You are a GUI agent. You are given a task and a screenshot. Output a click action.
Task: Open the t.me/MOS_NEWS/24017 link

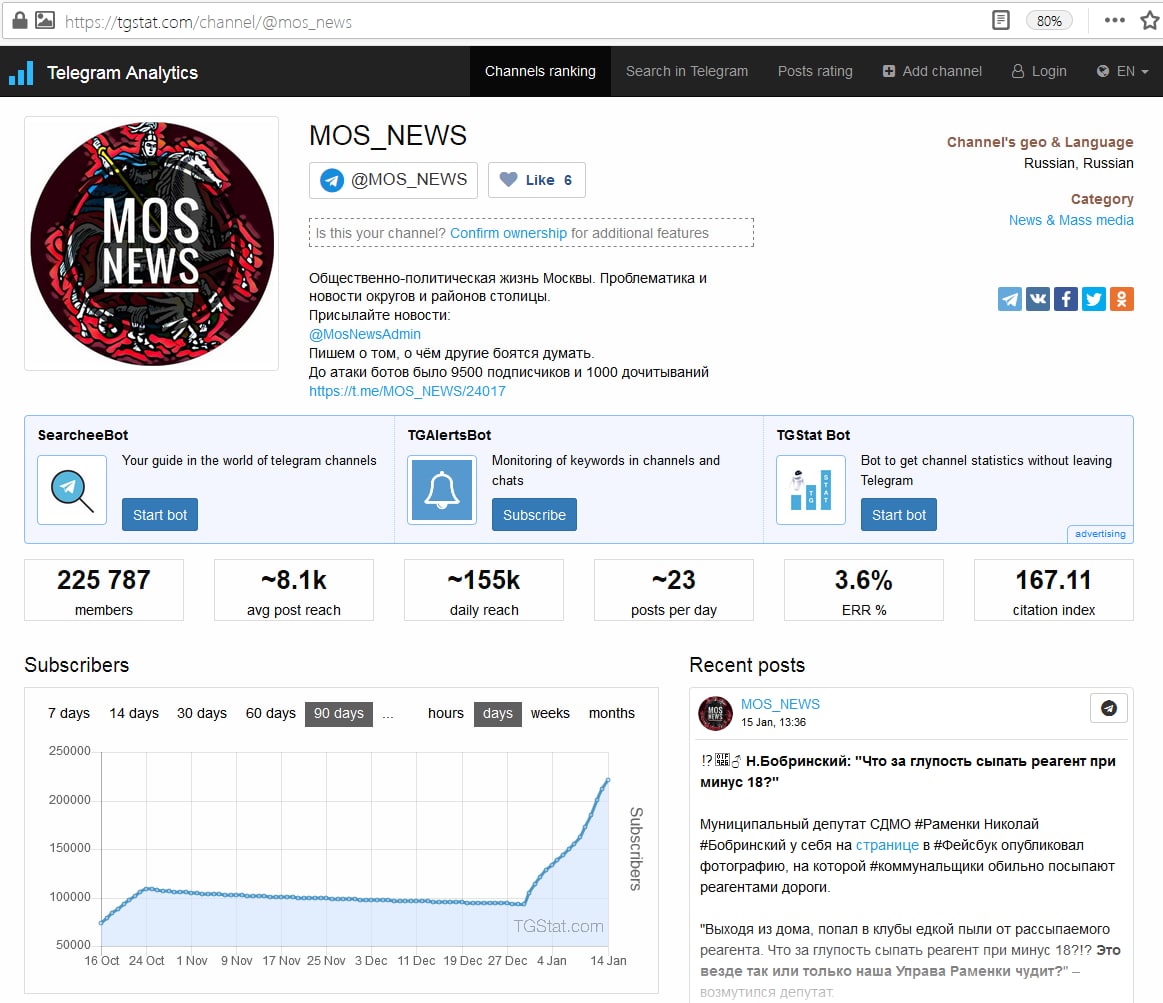tap(407, 391)
